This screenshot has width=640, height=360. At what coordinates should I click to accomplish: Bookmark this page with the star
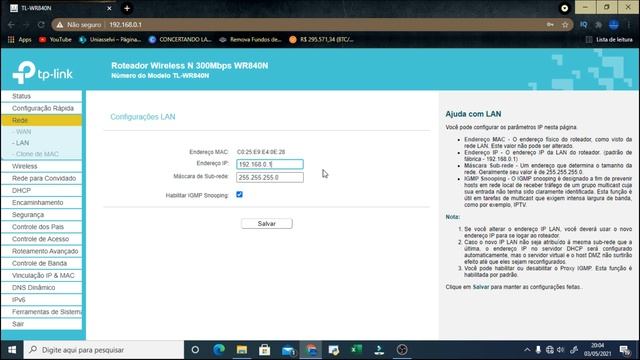[x=565, y=24]
